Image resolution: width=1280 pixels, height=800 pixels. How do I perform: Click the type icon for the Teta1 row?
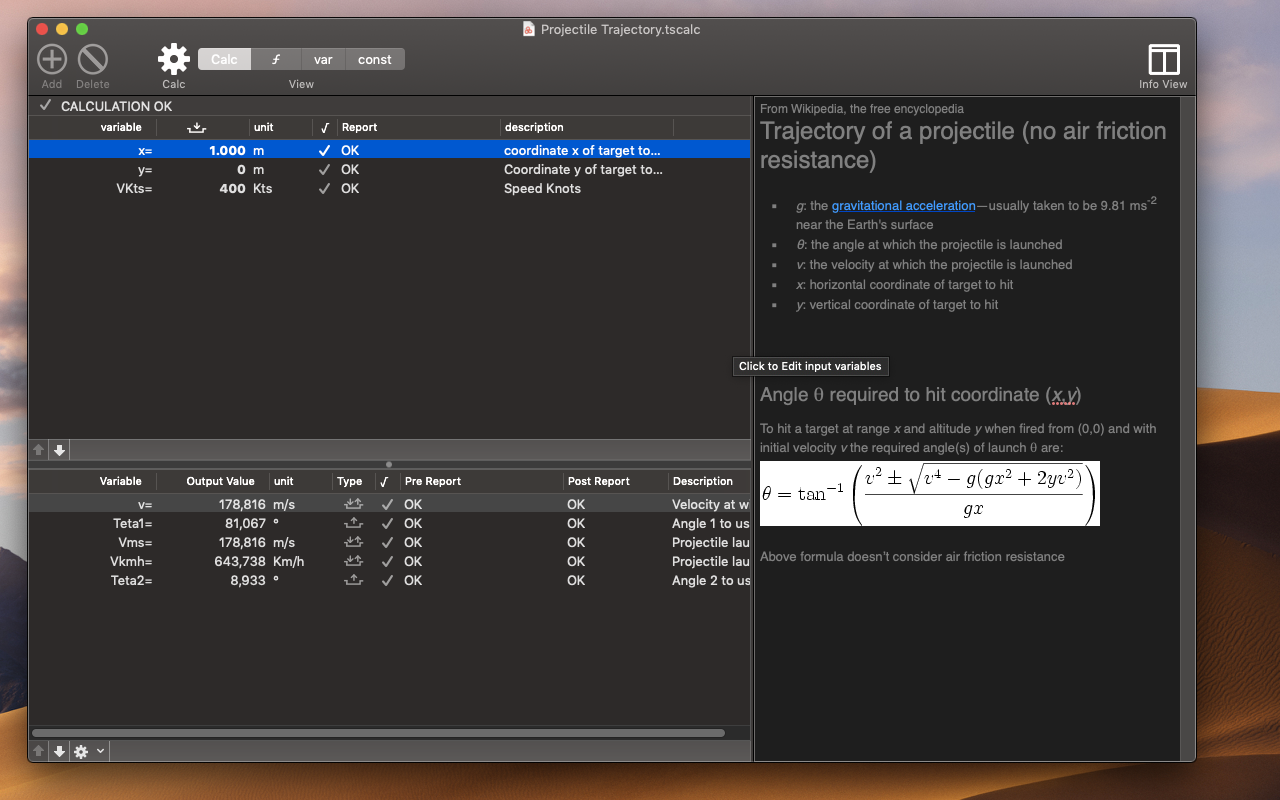click(353, 523)
